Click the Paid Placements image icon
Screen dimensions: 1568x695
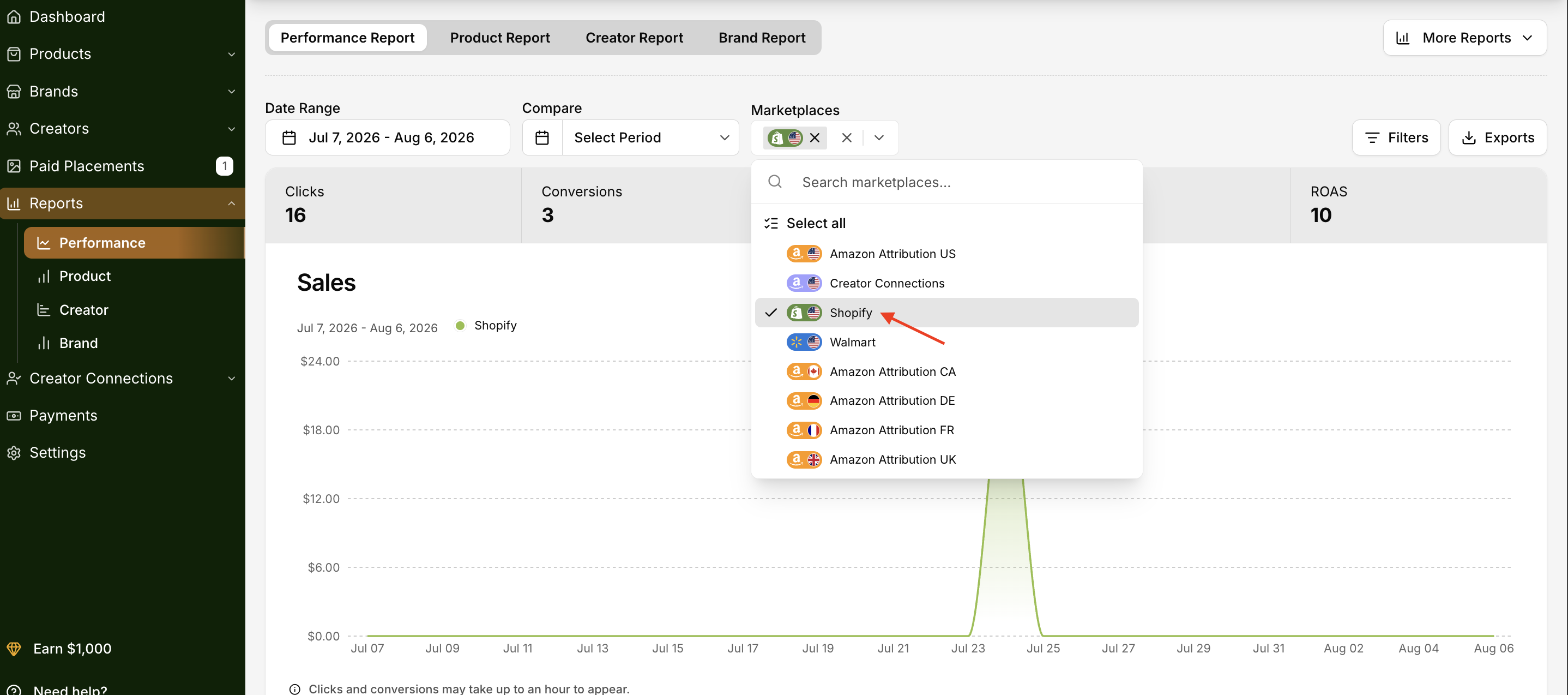pos(14,166)
